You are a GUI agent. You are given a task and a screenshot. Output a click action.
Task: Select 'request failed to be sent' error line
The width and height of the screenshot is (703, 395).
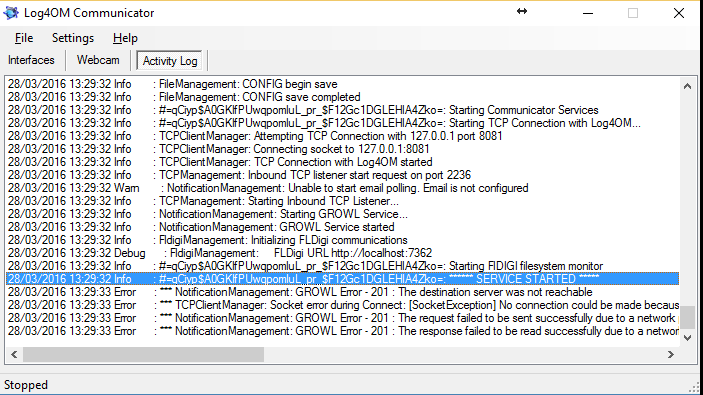pos(343,318)
